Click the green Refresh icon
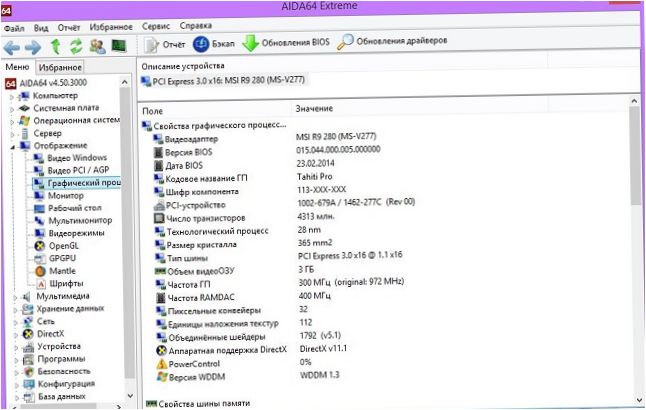646x410 pixels. click(76, 47)
